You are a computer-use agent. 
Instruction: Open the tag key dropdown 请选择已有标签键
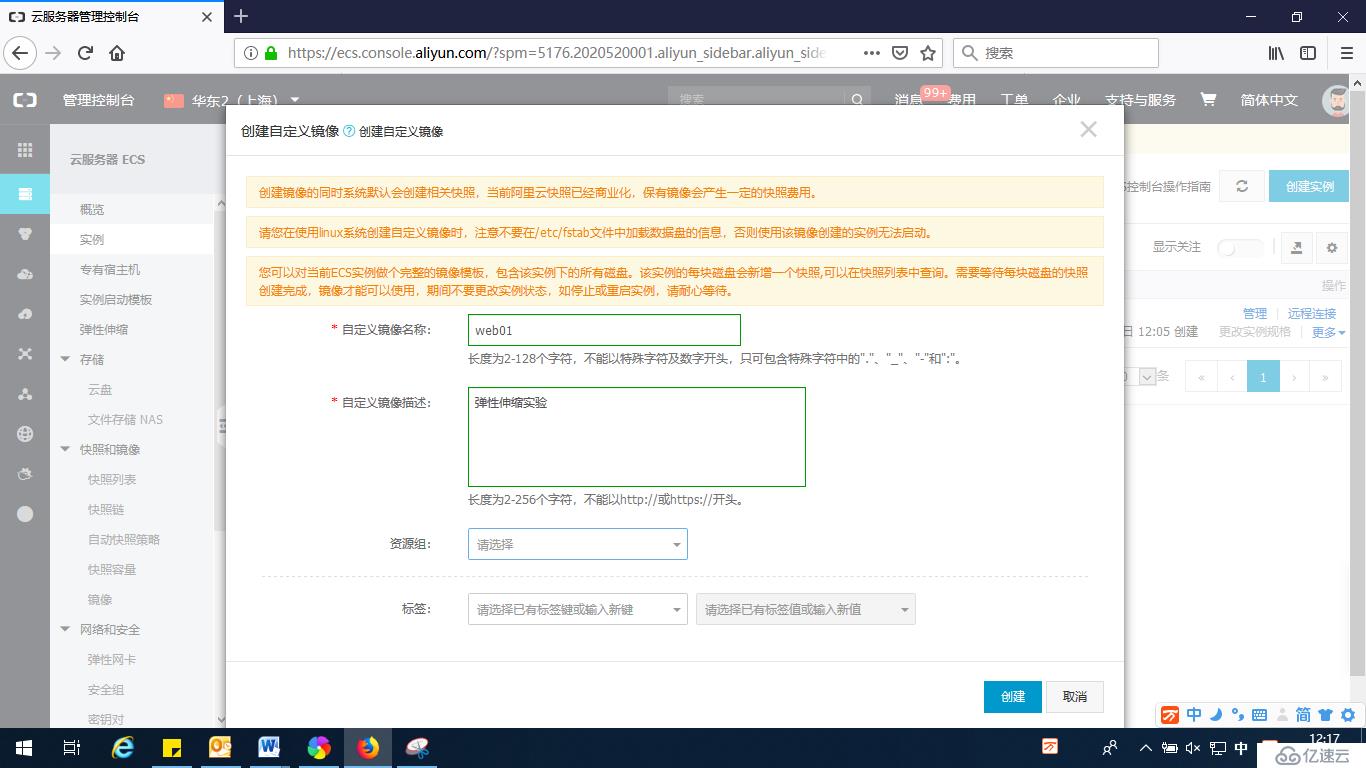[577, 609]
